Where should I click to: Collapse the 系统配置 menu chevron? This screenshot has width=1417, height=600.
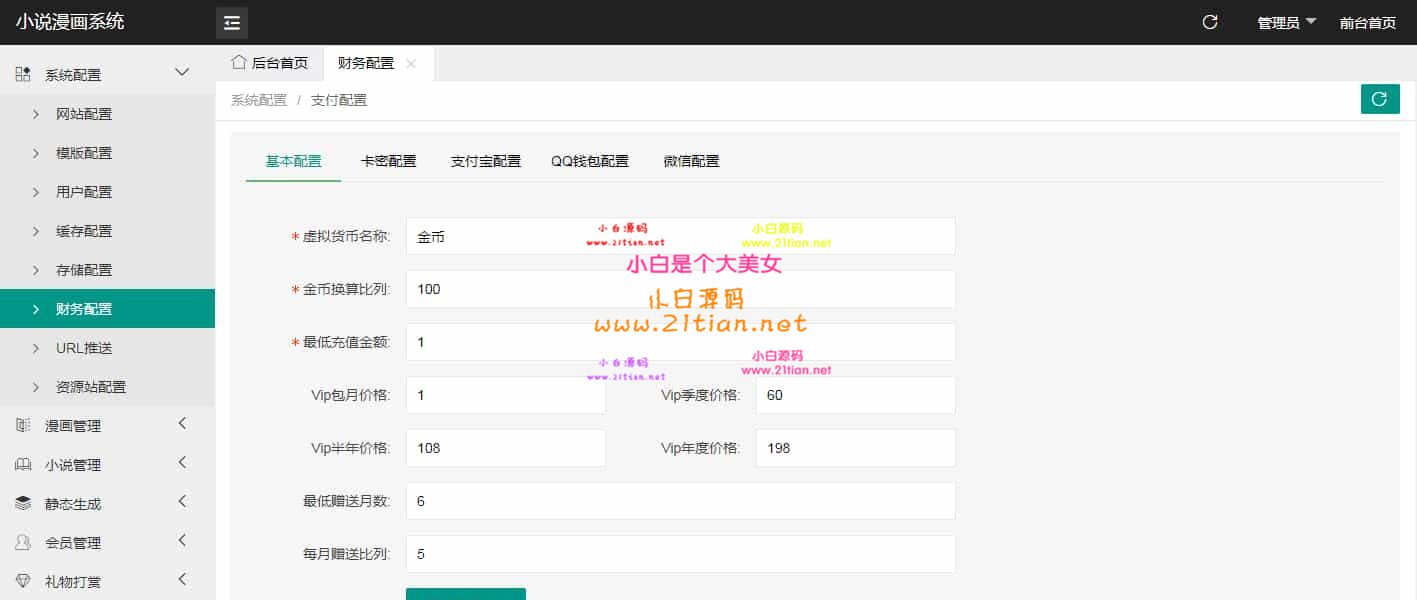click(182, 72)
